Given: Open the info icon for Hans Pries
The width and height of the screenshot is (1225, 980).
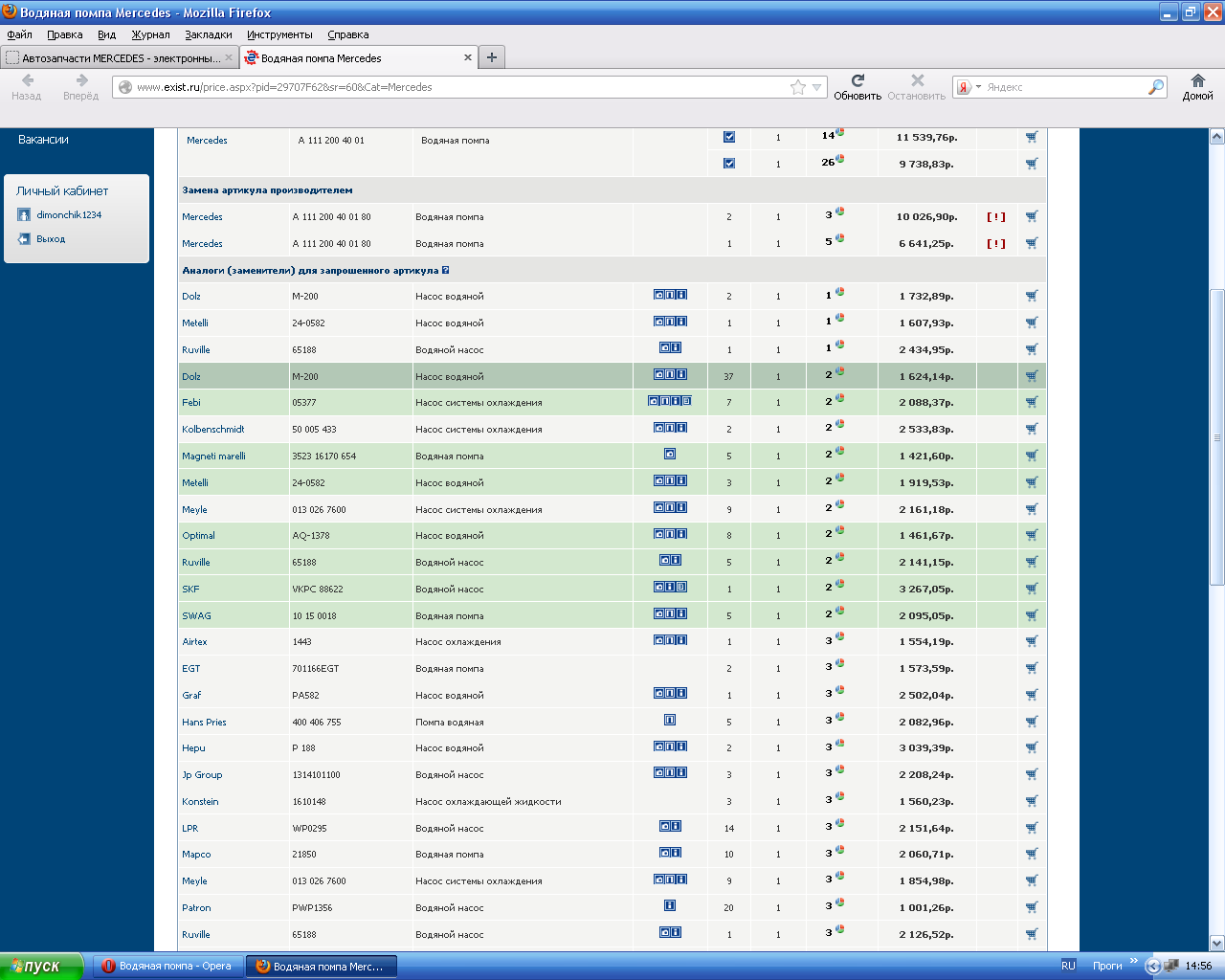Looking at the screenshot, I should tap(670, 720).
